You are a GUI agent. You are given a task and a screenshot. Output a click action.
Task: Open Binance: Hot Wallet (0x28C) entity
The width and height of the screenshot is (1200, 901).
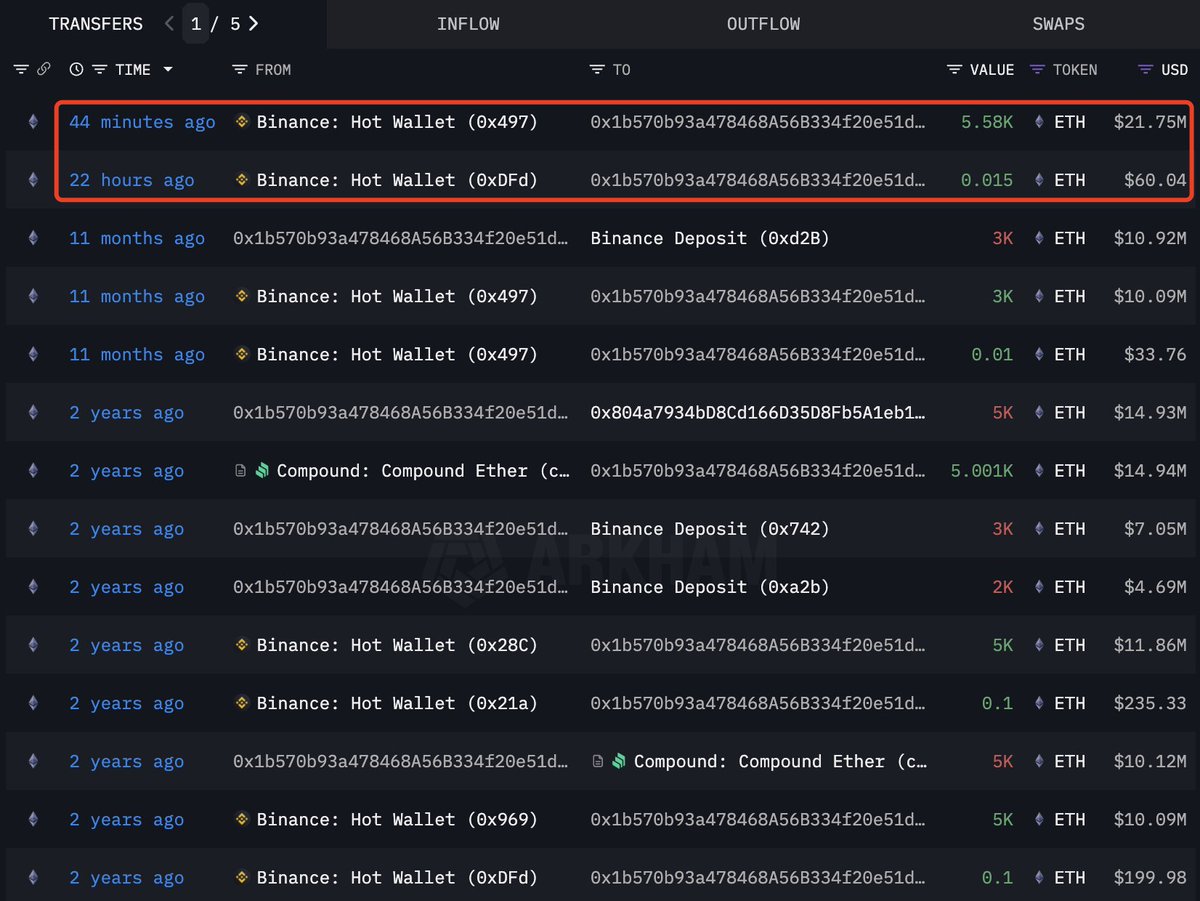click(397, 646)
